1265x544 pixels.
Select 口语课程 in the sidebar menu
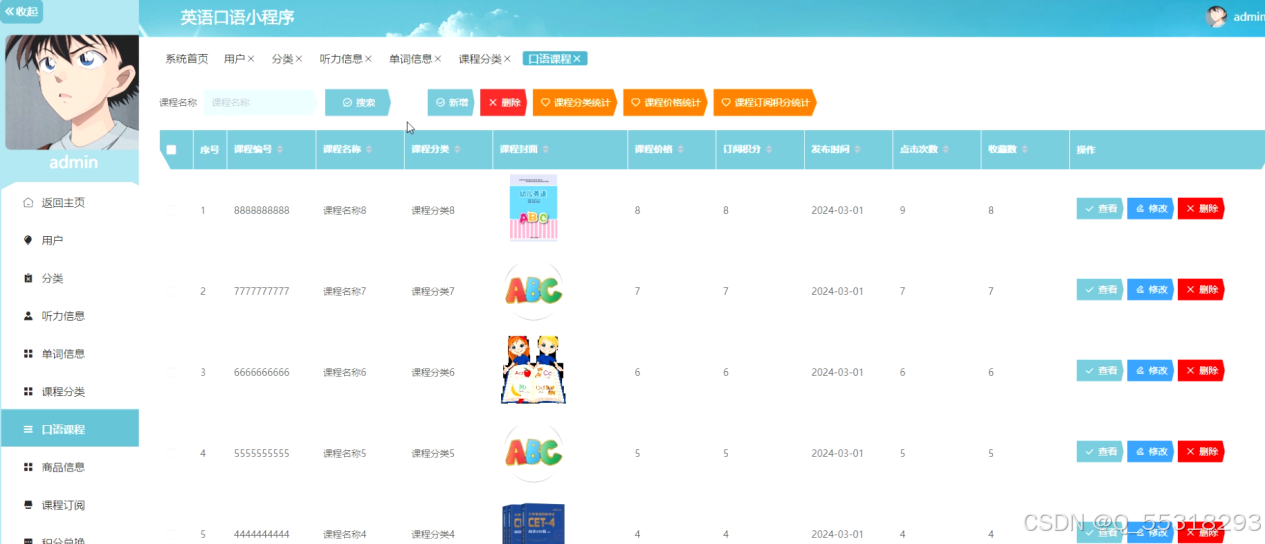(70, 429)
